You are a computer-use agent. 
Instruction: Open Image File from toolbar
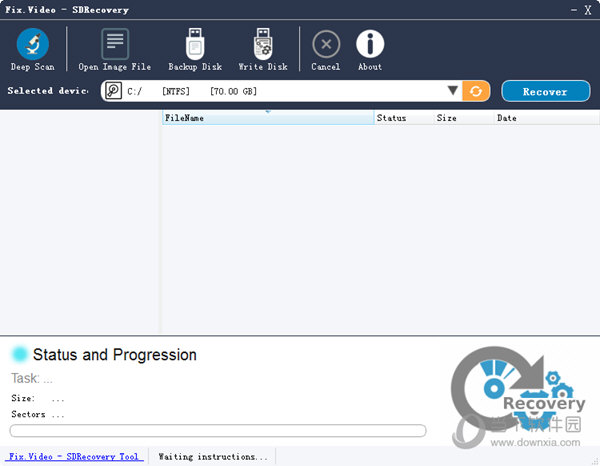114,50
